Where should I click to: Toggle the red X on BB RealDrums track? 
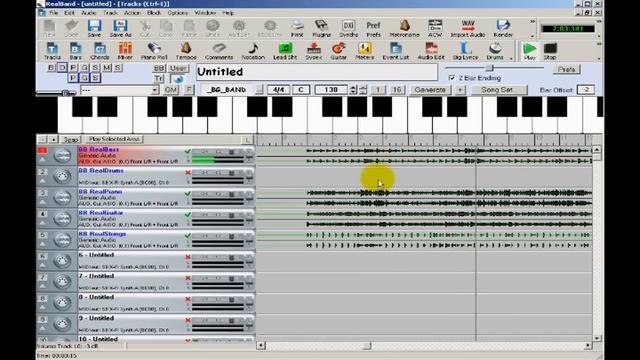coord(188,173)
